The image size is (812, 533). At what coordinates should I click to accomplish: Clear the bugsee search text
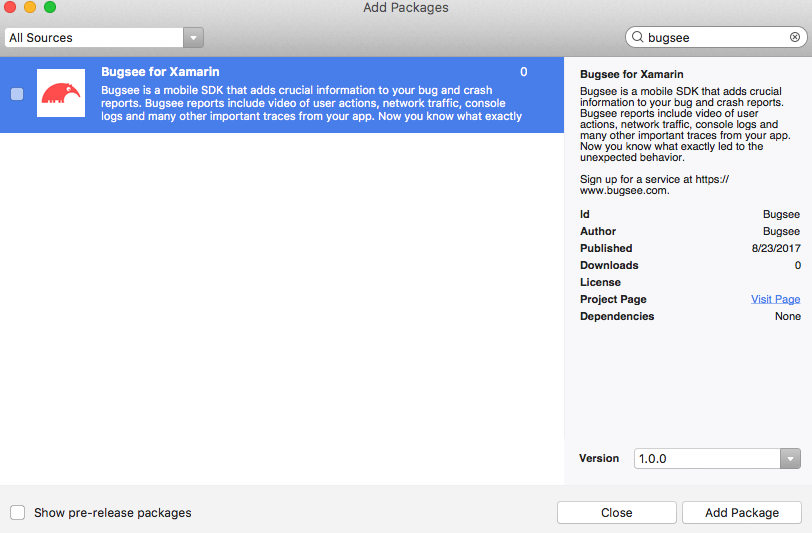pyautogui.click(x=795, y=37)
